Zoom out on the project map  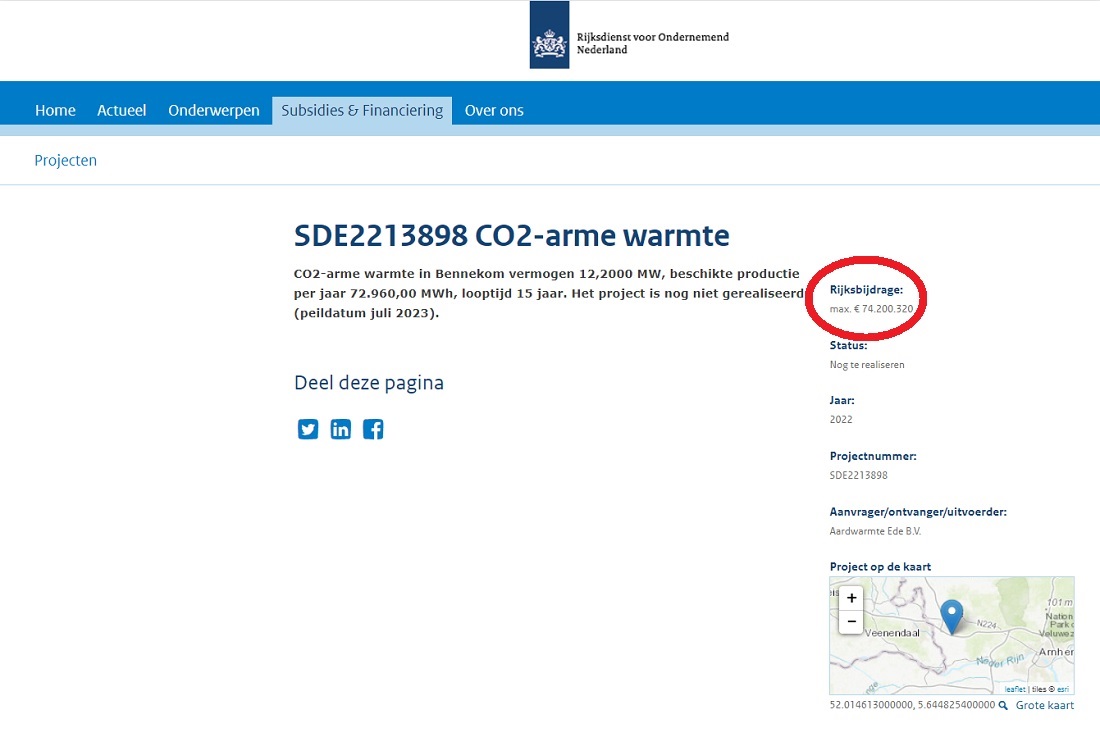(851, 621)
